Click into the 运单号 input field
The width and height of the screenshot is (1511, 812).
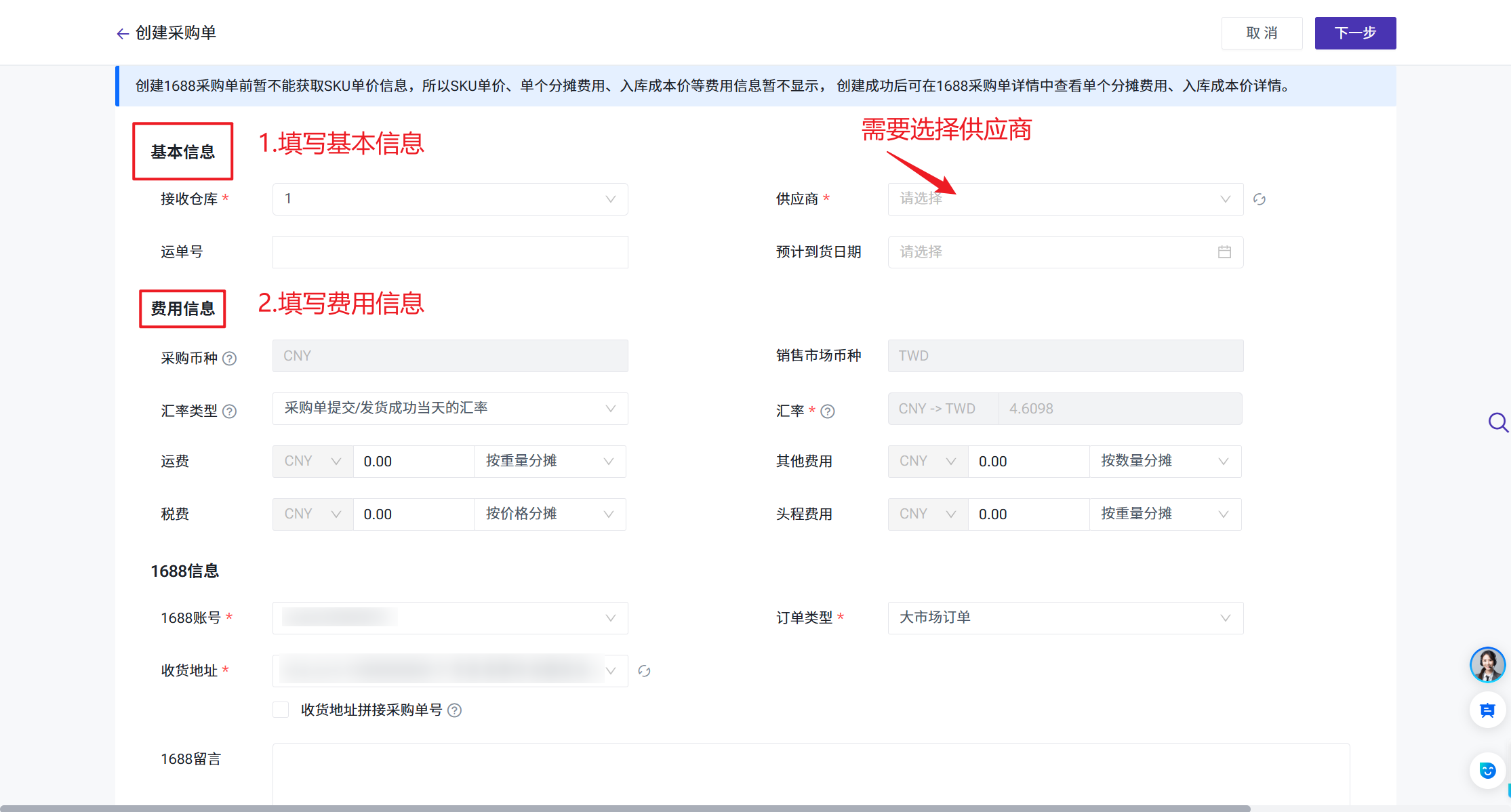point(449,252)
